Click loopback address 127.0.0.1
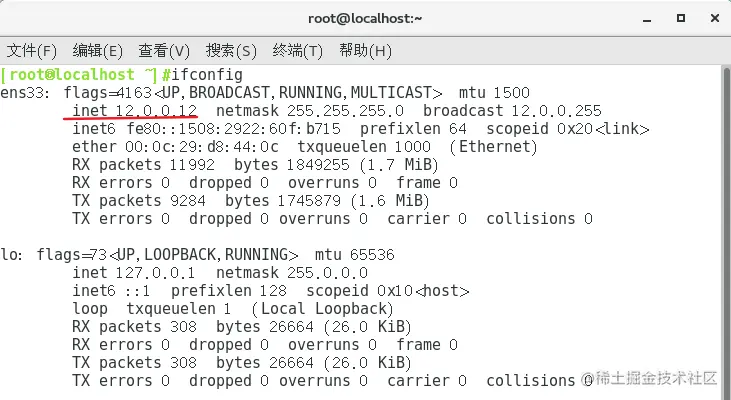 pyautogui.click(x=157, y=273)
